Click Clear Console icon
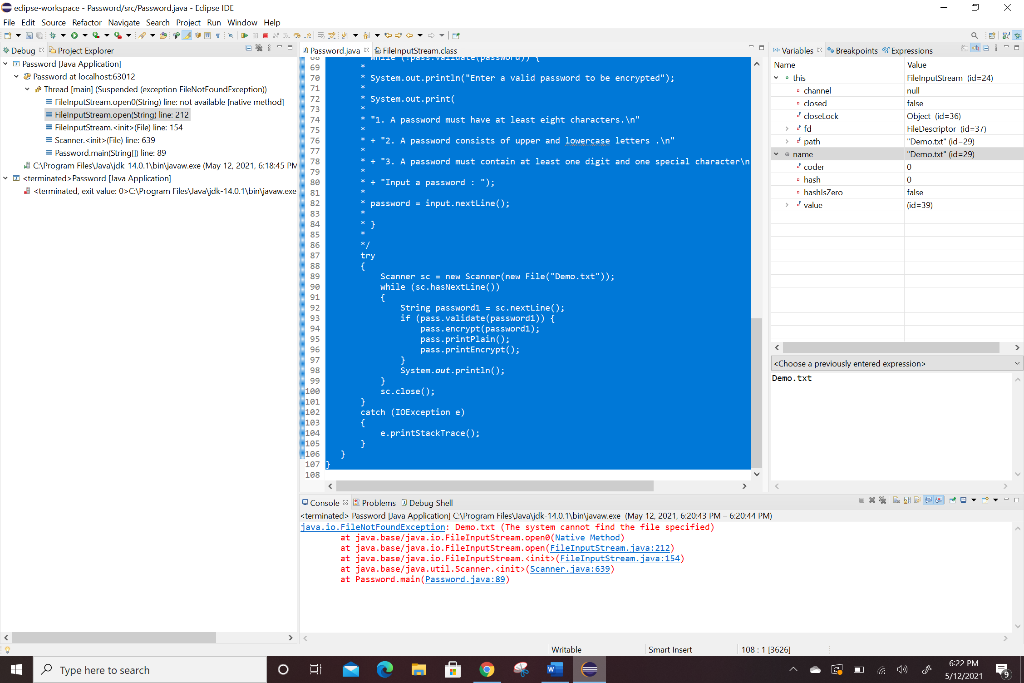This screenshot has width=1024, height=683. [x=897, y=500]
